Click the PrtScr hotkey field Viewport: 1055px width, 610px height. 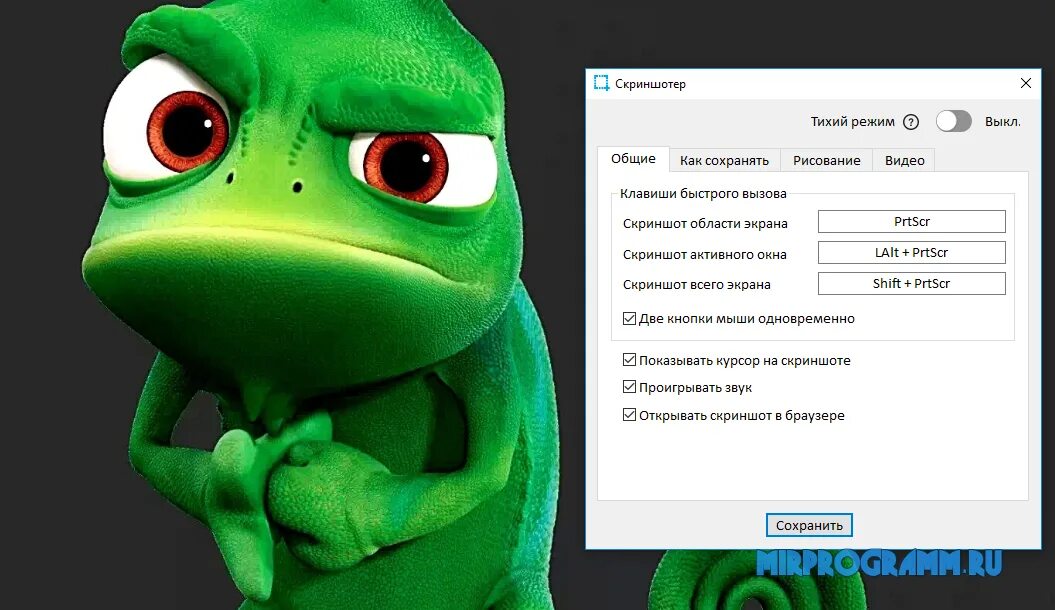click(x=912, y=221)
